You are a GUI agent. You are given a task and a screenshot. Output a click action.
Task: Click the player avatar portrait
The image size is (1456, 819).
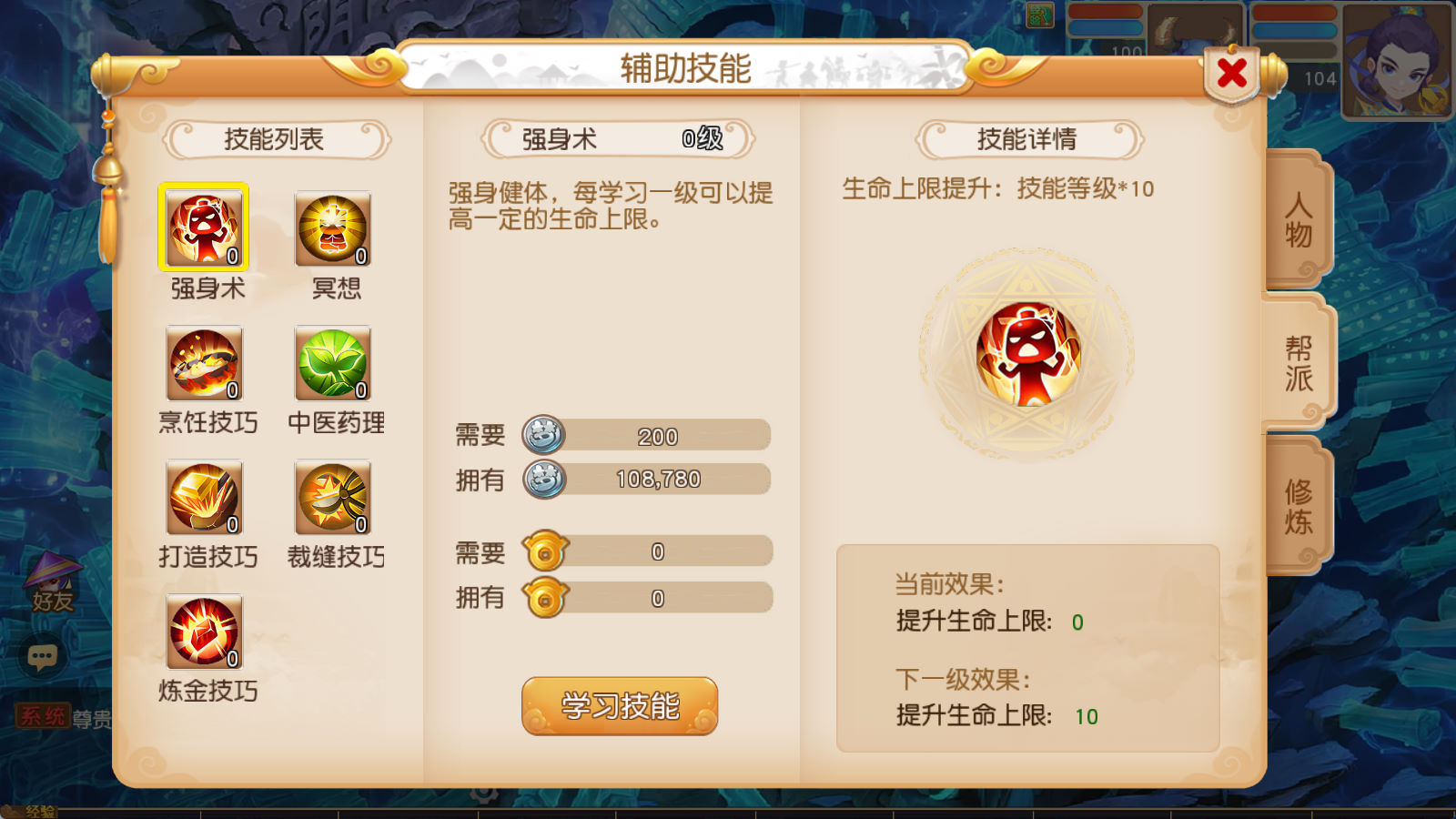(1397, 60)
